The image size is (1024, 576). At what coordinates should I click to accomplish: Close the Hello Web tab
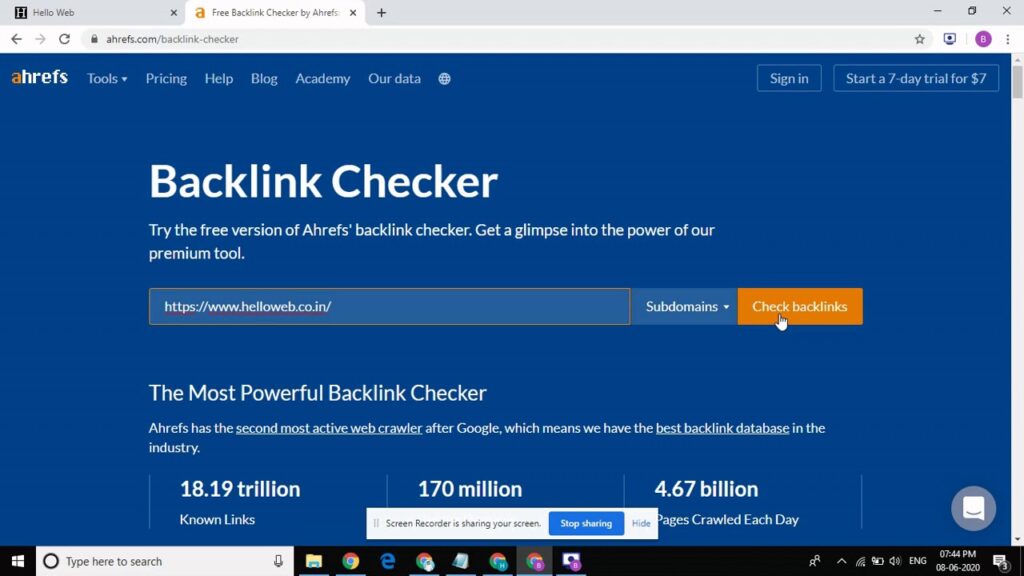173,12
